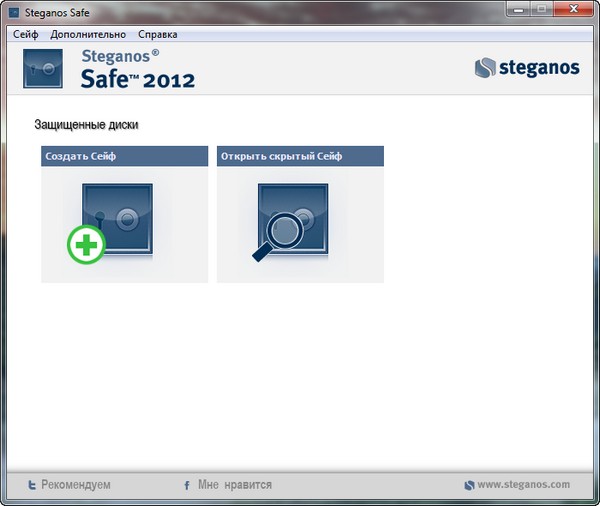Click the Steganos Safe 2012 title text
Viewport: 600px width, 506px height.
[x=138, y=70]
